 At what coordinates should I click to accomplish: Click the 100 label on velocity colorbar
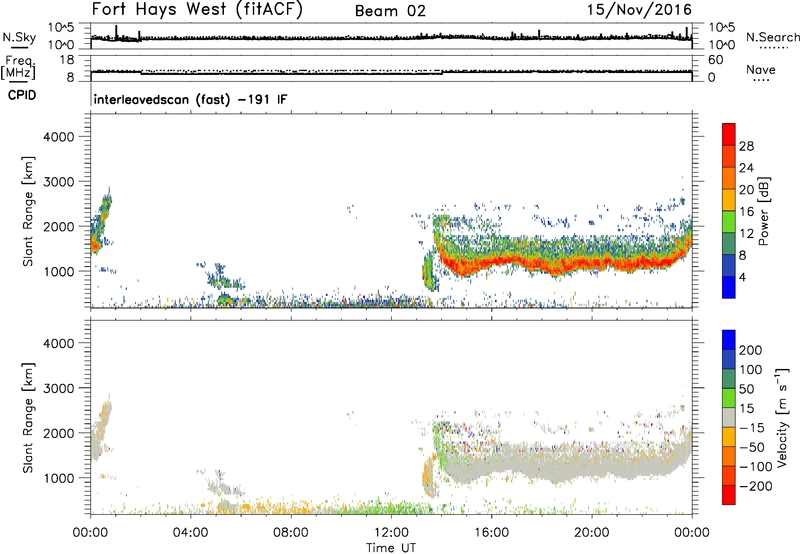(751, 370)
